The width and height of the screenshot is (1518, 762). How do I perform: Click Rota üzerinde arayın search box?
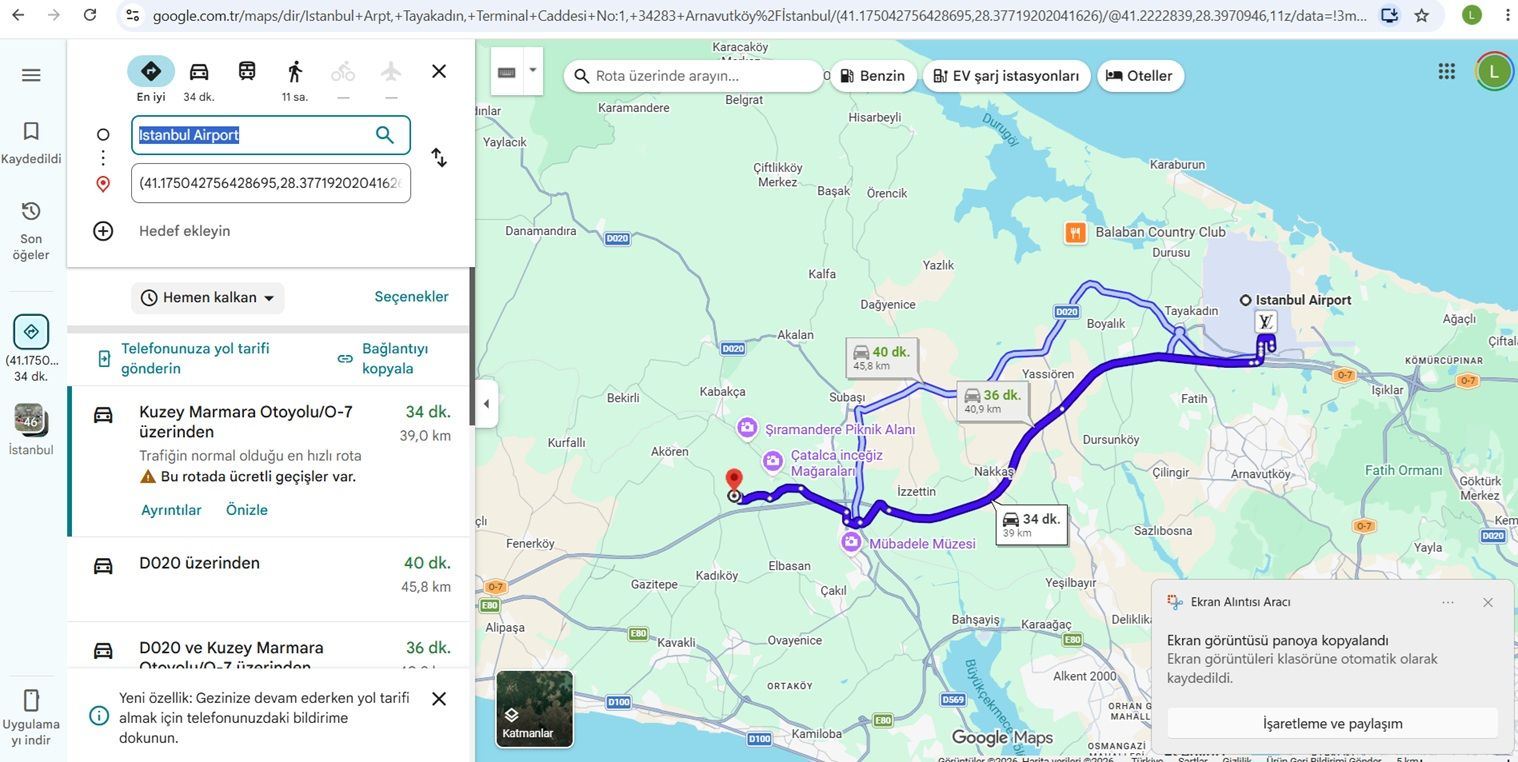[x=695, y=76]
